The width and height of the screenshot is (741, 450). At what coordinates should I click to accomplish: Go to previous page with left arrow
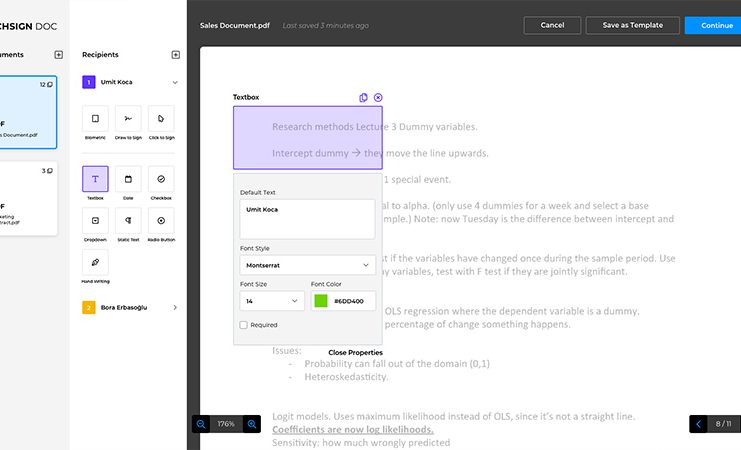click(698, 424)
